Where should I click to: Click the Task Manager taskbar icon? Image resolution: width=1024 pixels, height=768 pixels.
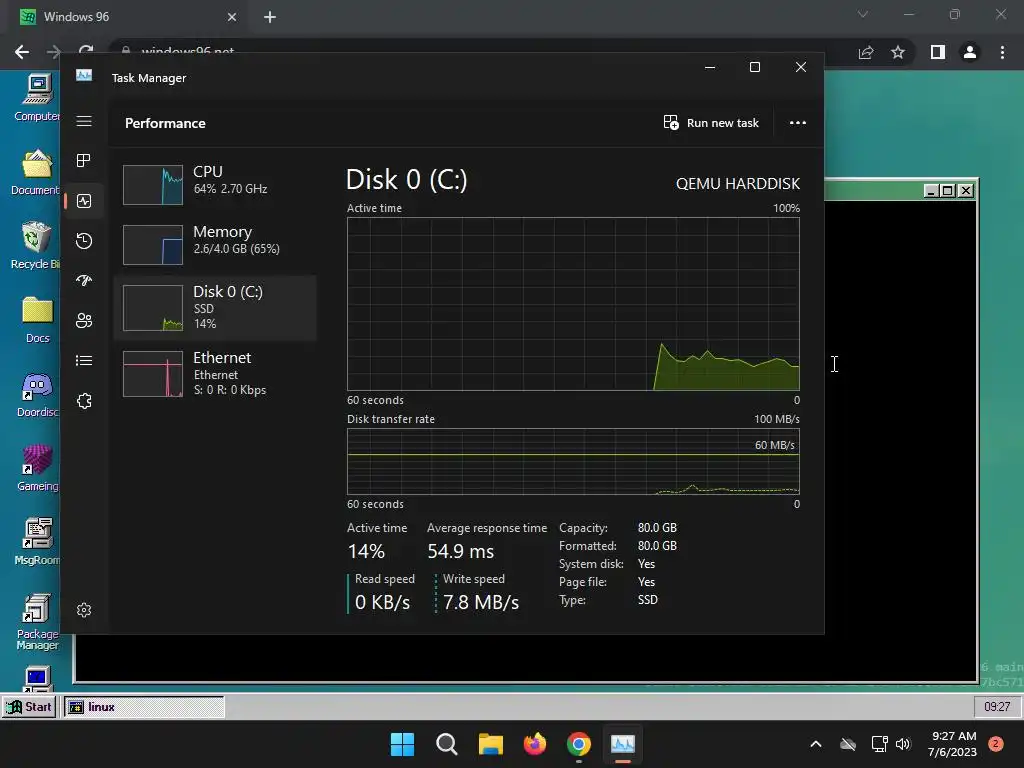(623, 744)
